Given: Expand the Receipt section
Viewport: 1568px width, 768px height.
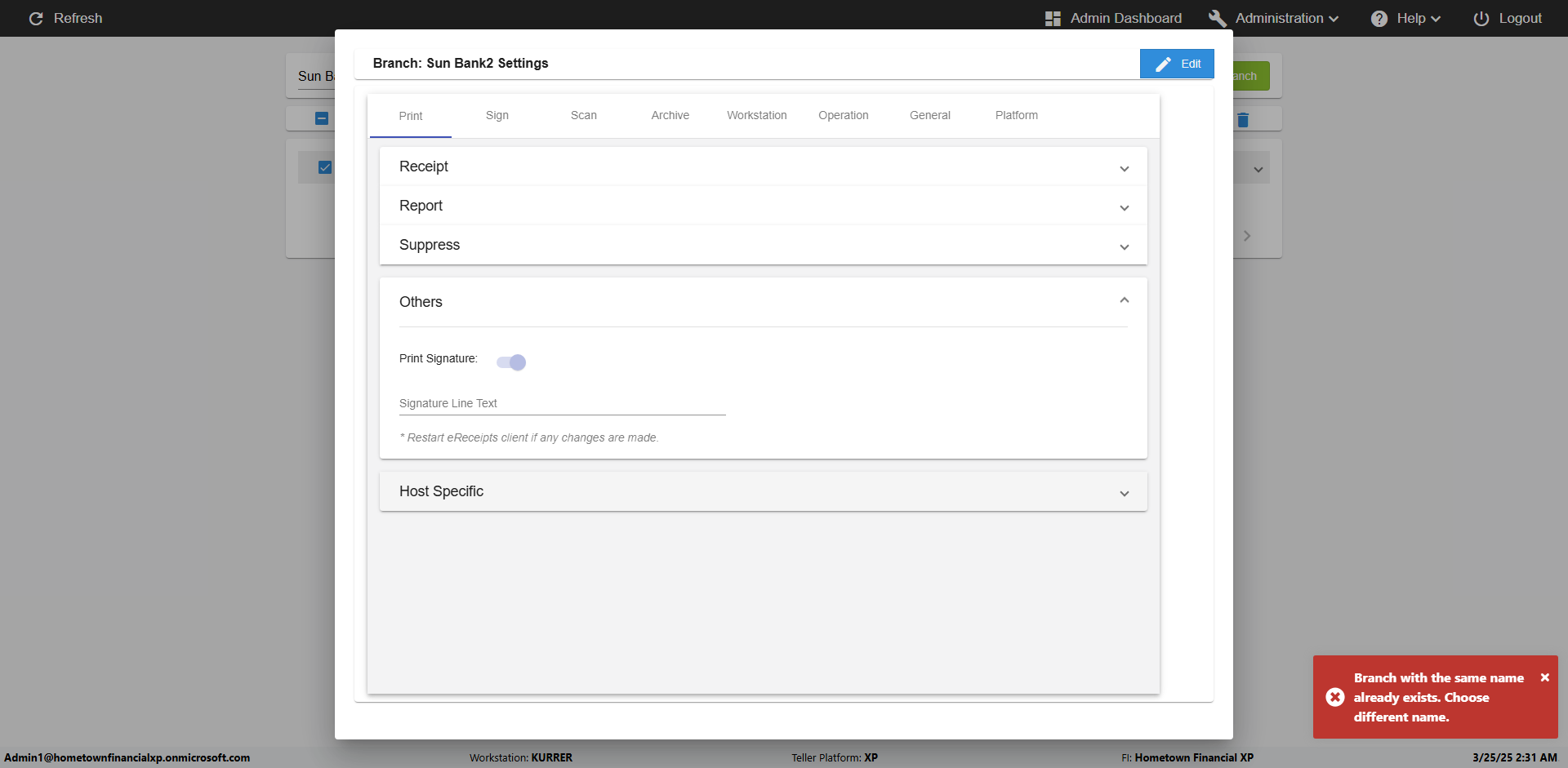Looking at the screenshot, I should point(1124,168).
